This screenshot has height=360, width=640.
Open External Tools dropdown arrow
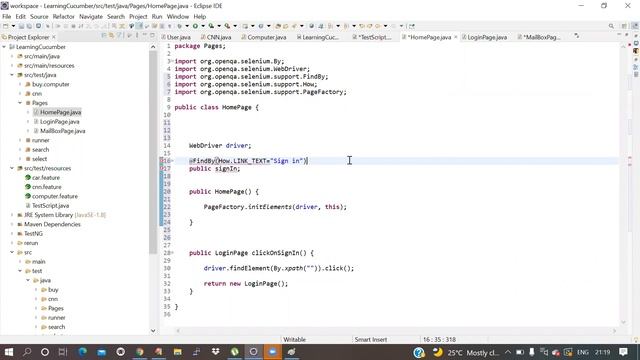[x=235, y=26]
